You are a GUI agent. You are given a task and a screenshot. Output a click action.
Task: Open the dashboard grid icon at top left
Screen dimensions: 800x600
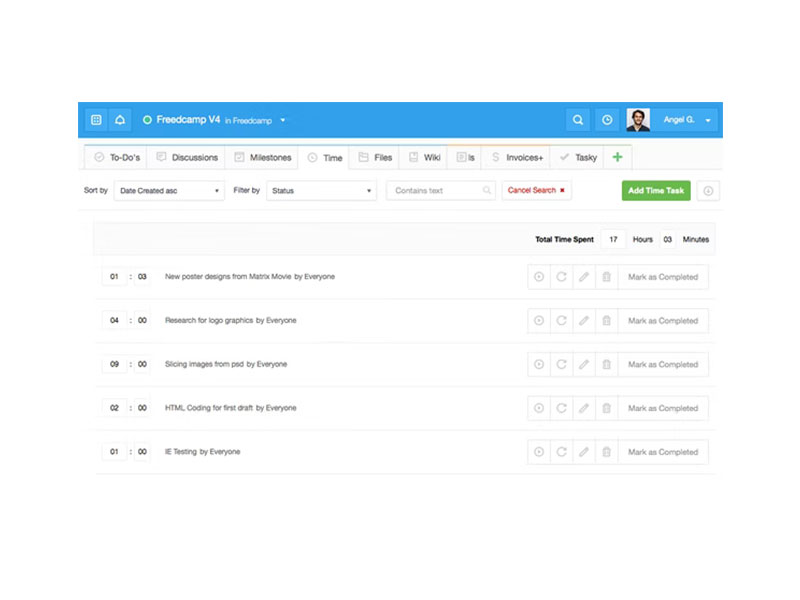tap(96, 120)
